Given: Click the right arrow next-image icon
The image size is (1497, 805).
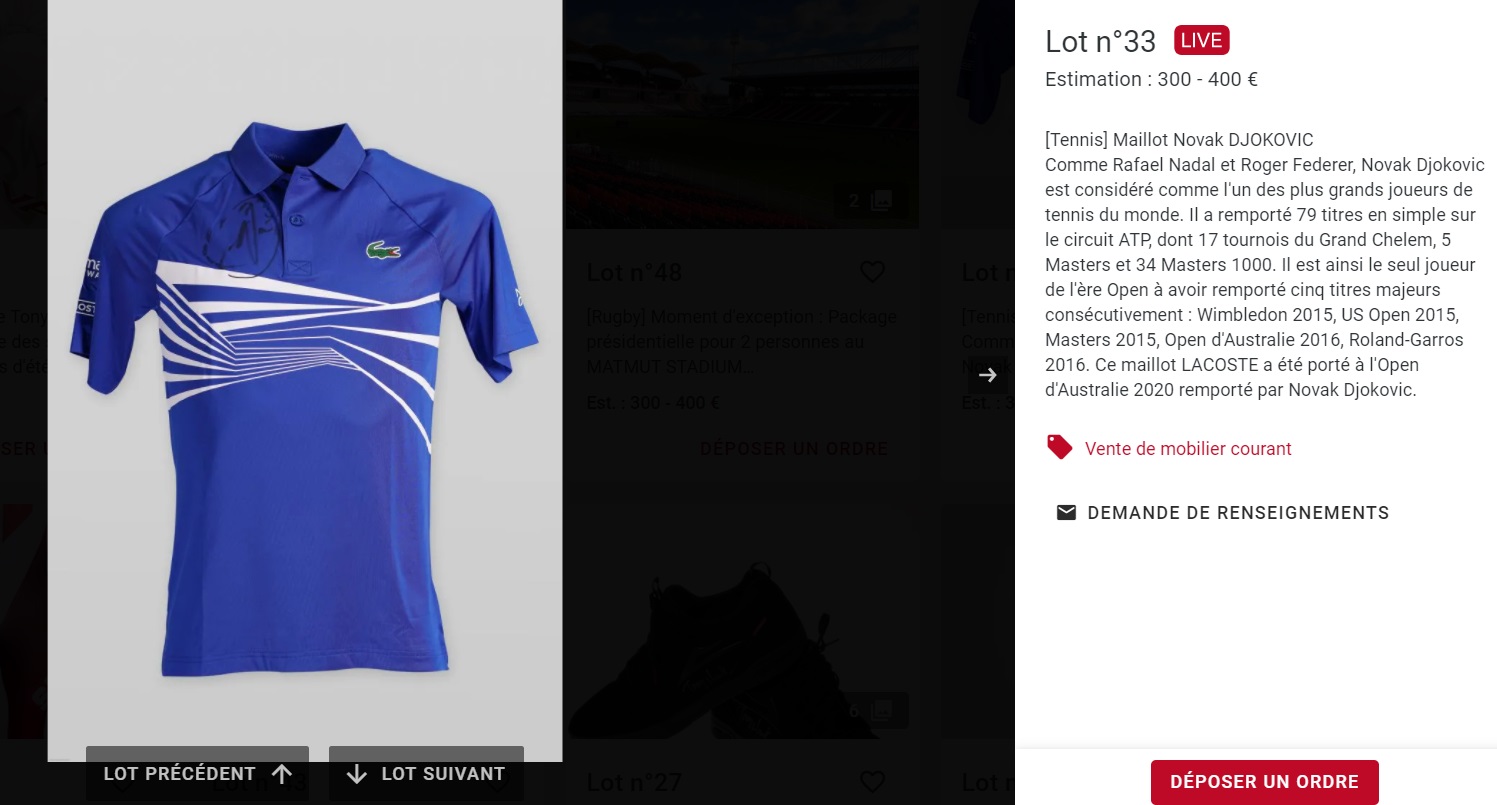Looking at the screenshot, I should (988, 375).
